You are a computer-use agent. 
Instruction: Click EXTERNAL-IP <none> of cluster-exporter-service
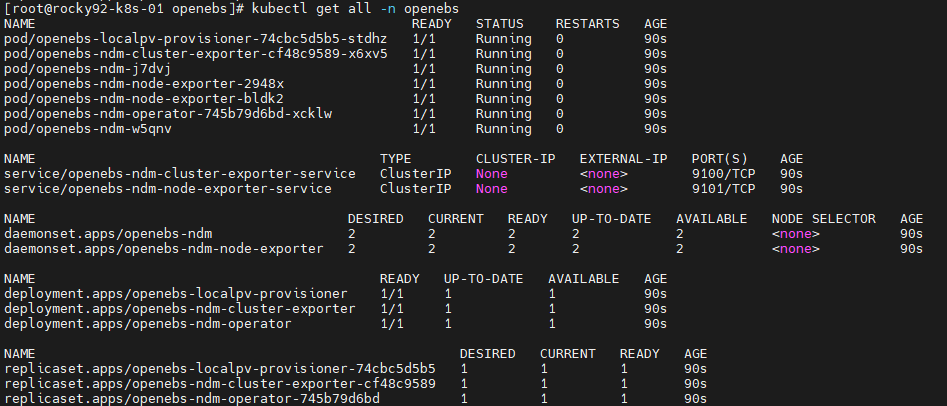pyautogui.click(x=603, y=174)
